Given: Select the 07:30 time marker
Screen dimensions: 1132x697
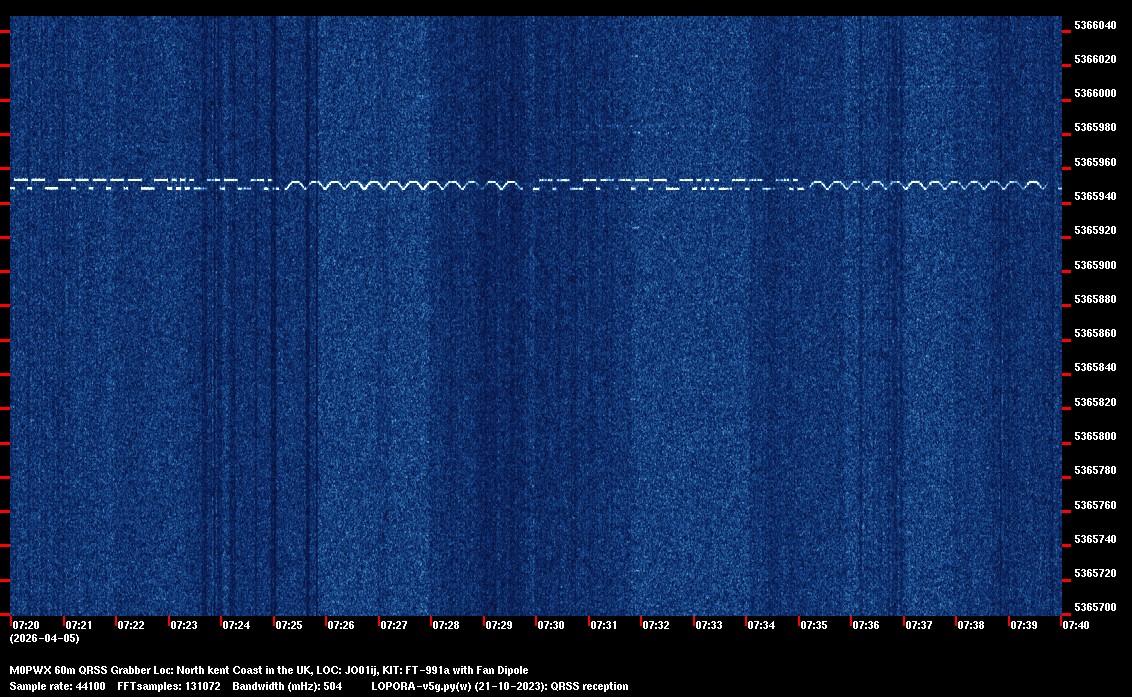Looking at the screenshot, I should click(551, 625).
